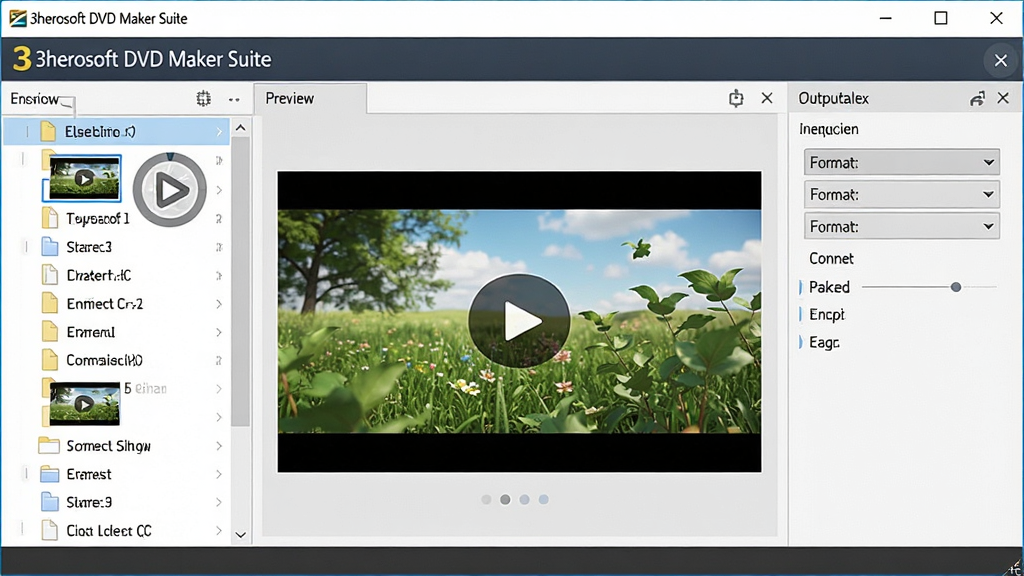Select the Elseblirro row label
1024x576 pixels.
tap(100, 132)
